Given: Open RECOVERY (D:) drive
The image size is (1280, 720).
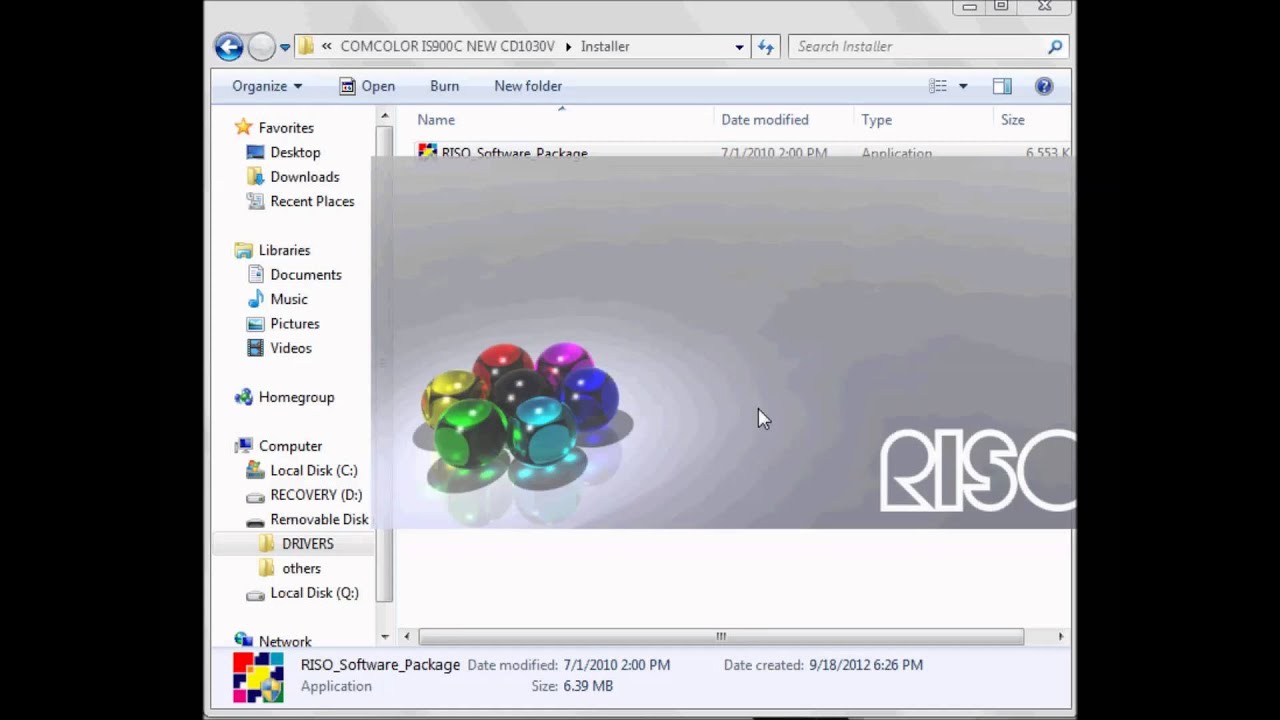Looking at the screenshot, I should pos(316,495).
